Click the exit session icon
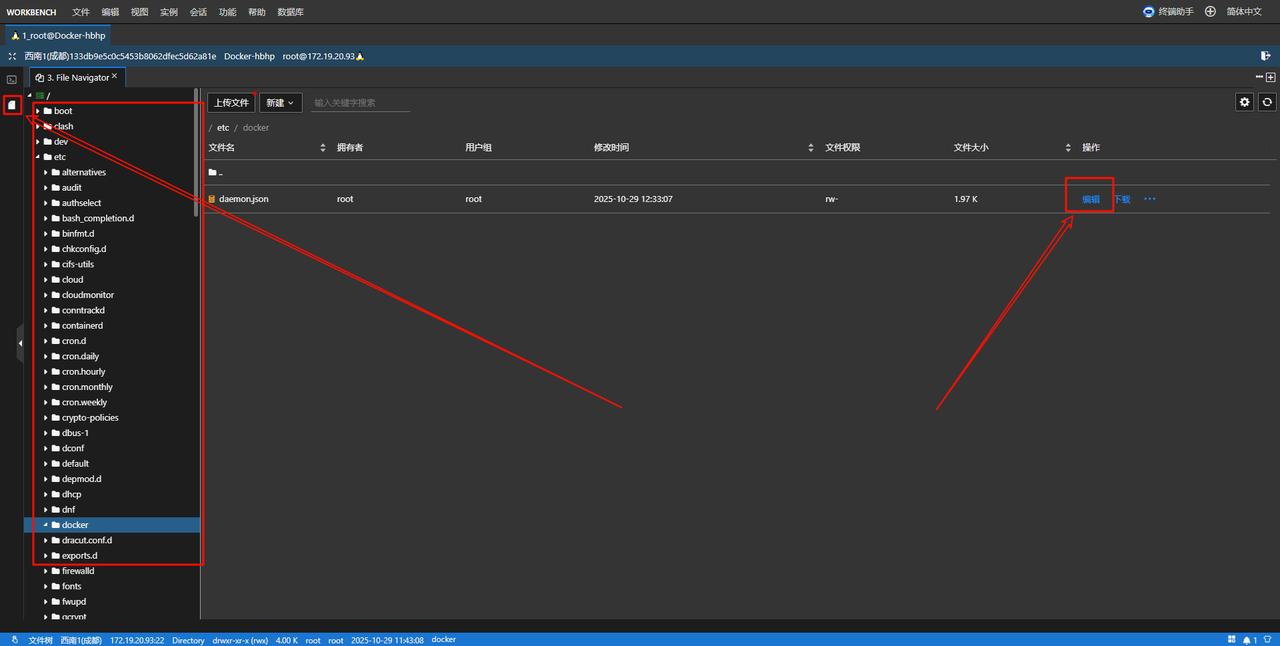1280x646 pixels. pyautogui.click(x=1266, y=56)
